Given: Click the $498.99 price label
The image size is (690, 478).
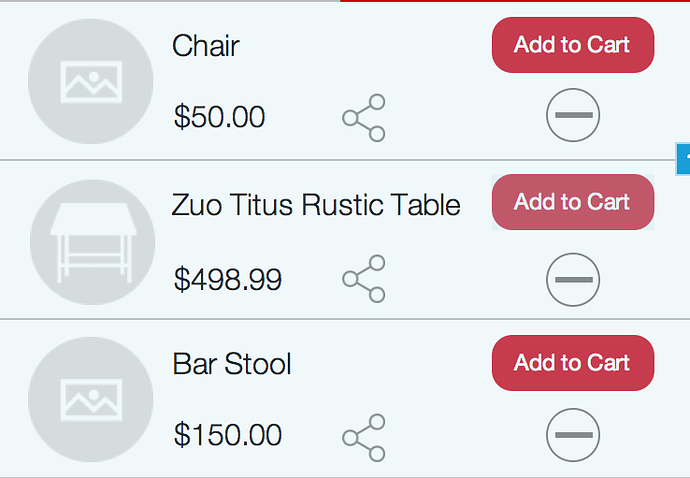Looking at the screenshot, I should (x=228, y=279).
